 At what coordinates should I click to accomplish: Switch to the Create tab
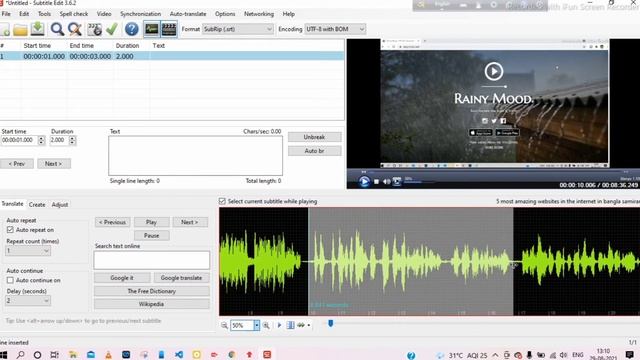[37, 204]
